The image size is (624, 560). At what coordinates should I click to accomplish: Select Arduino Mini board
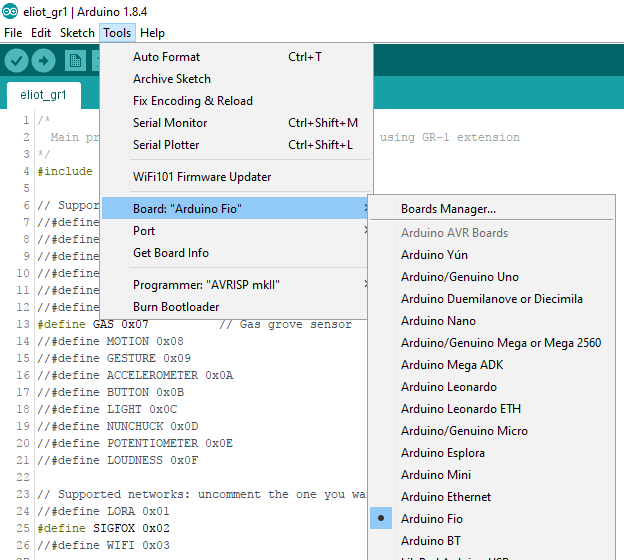[x=491, y=475]
